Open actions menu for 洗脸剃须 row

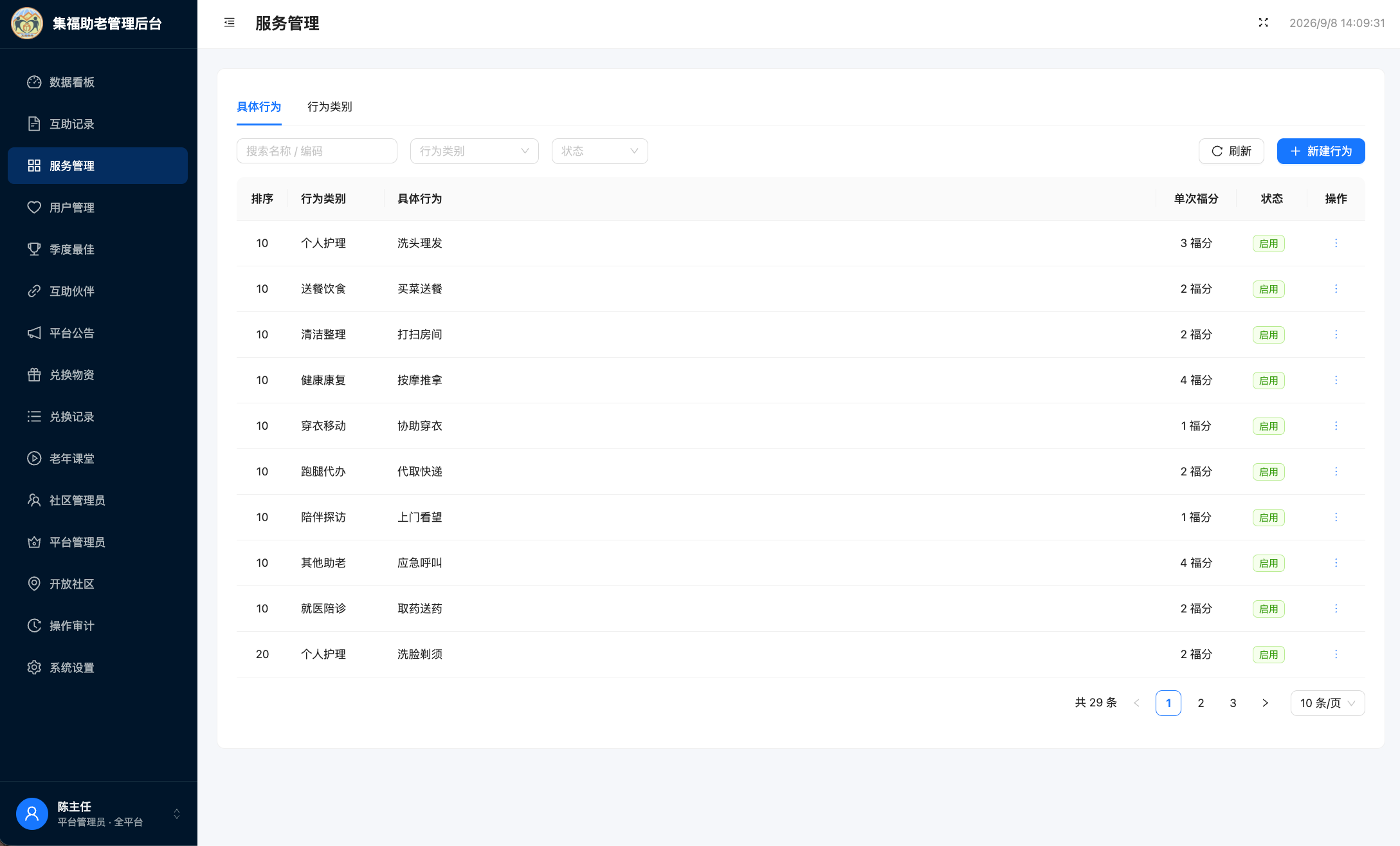tap(1336, 654)
